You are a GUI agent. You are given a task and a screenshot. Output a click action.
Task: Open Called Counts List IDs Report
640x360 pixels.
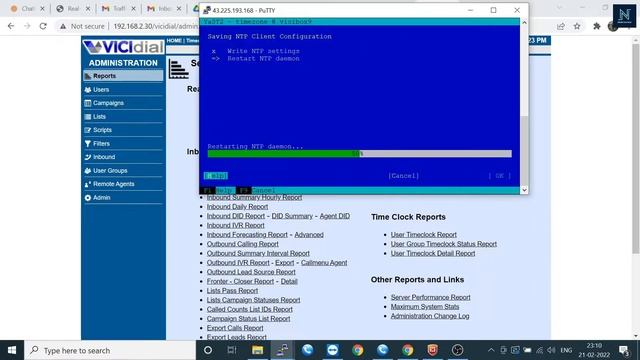[x=250, y=309]
